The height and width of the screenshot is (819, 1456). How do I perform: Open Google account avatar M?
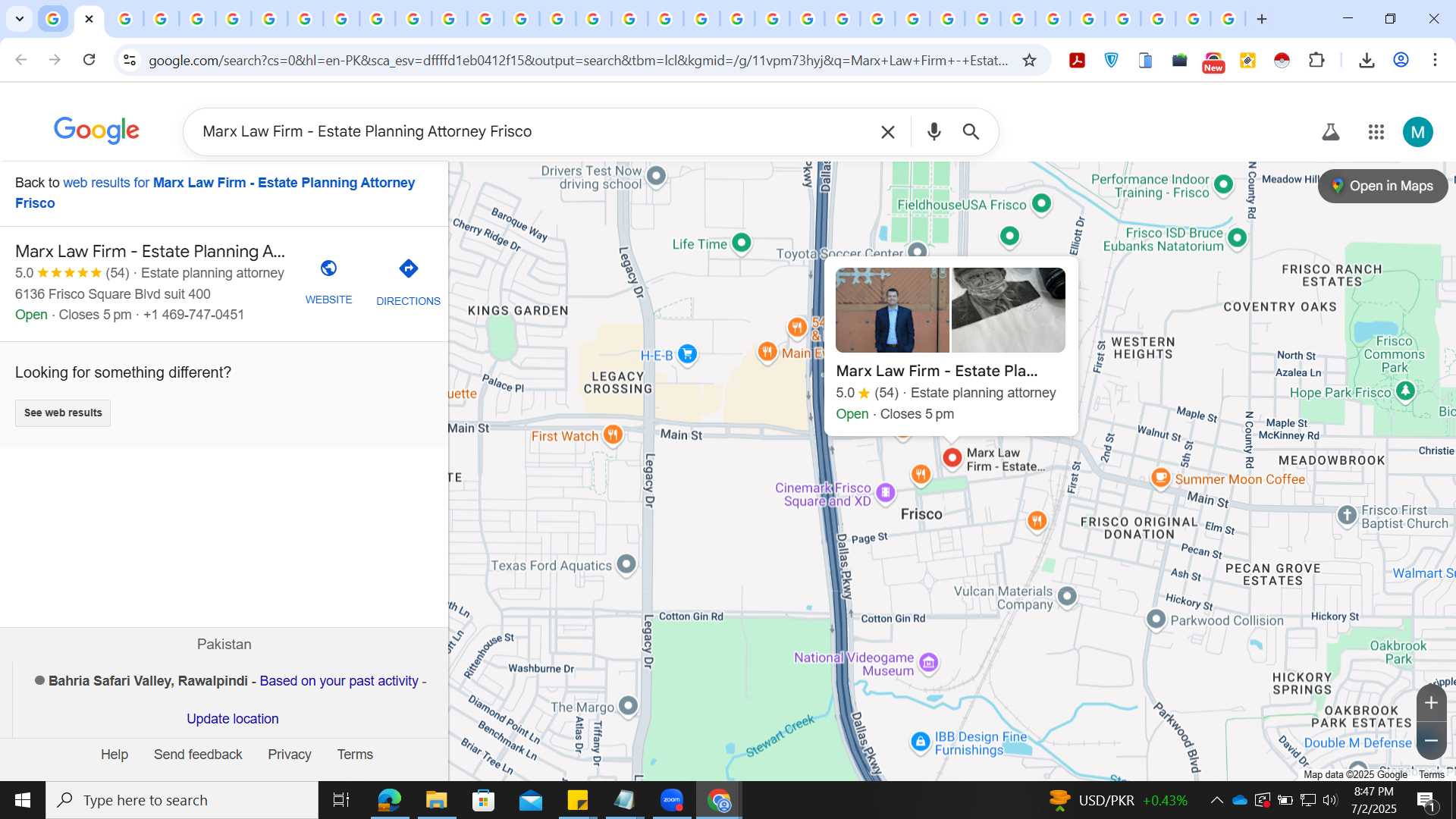point(1418,132)
